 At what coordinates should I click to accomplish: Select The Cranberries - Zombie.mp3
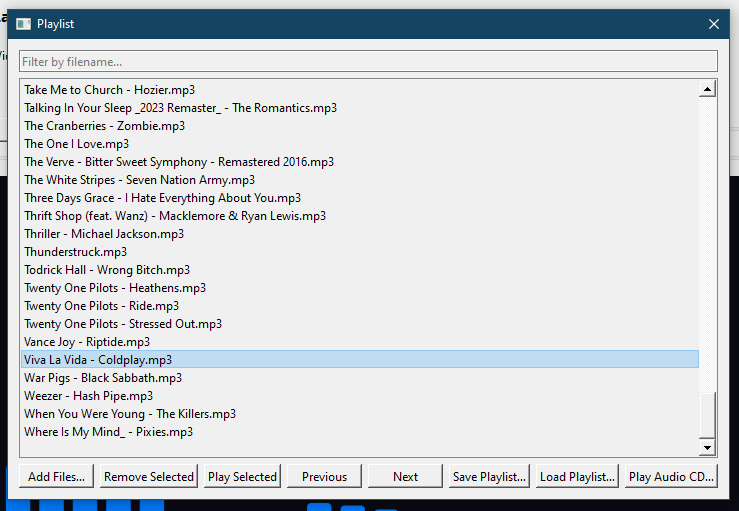[360, 125]
